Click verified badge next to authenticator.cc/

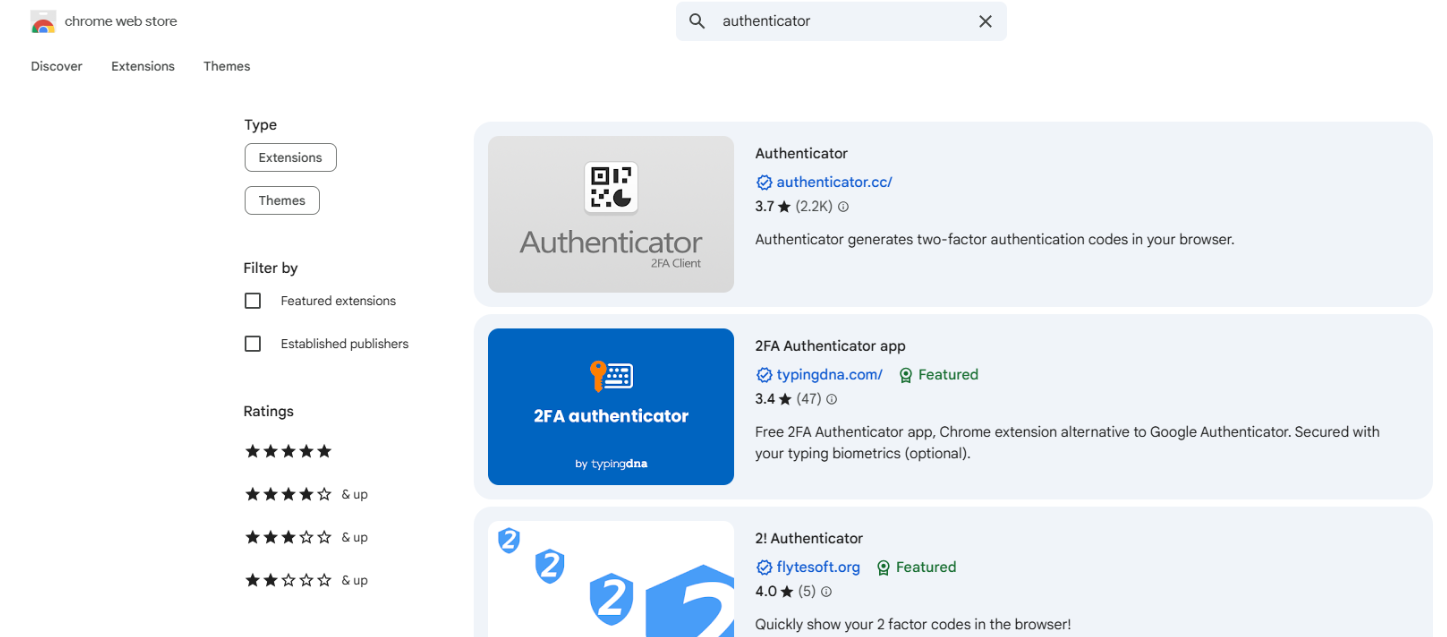tap(764, 182)
